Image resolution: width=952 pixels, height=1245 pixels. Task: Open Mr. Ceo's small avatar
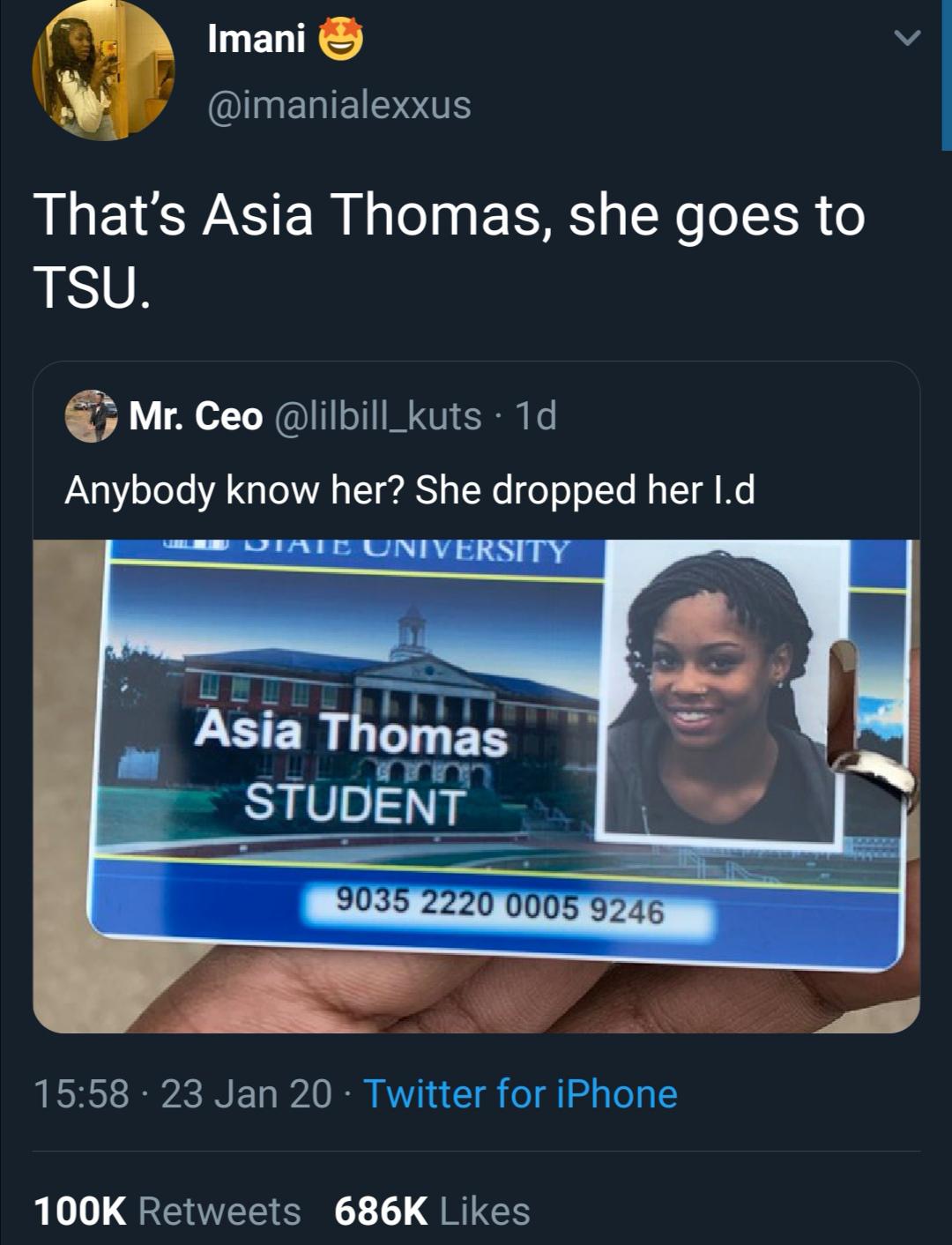pos(91,416)
